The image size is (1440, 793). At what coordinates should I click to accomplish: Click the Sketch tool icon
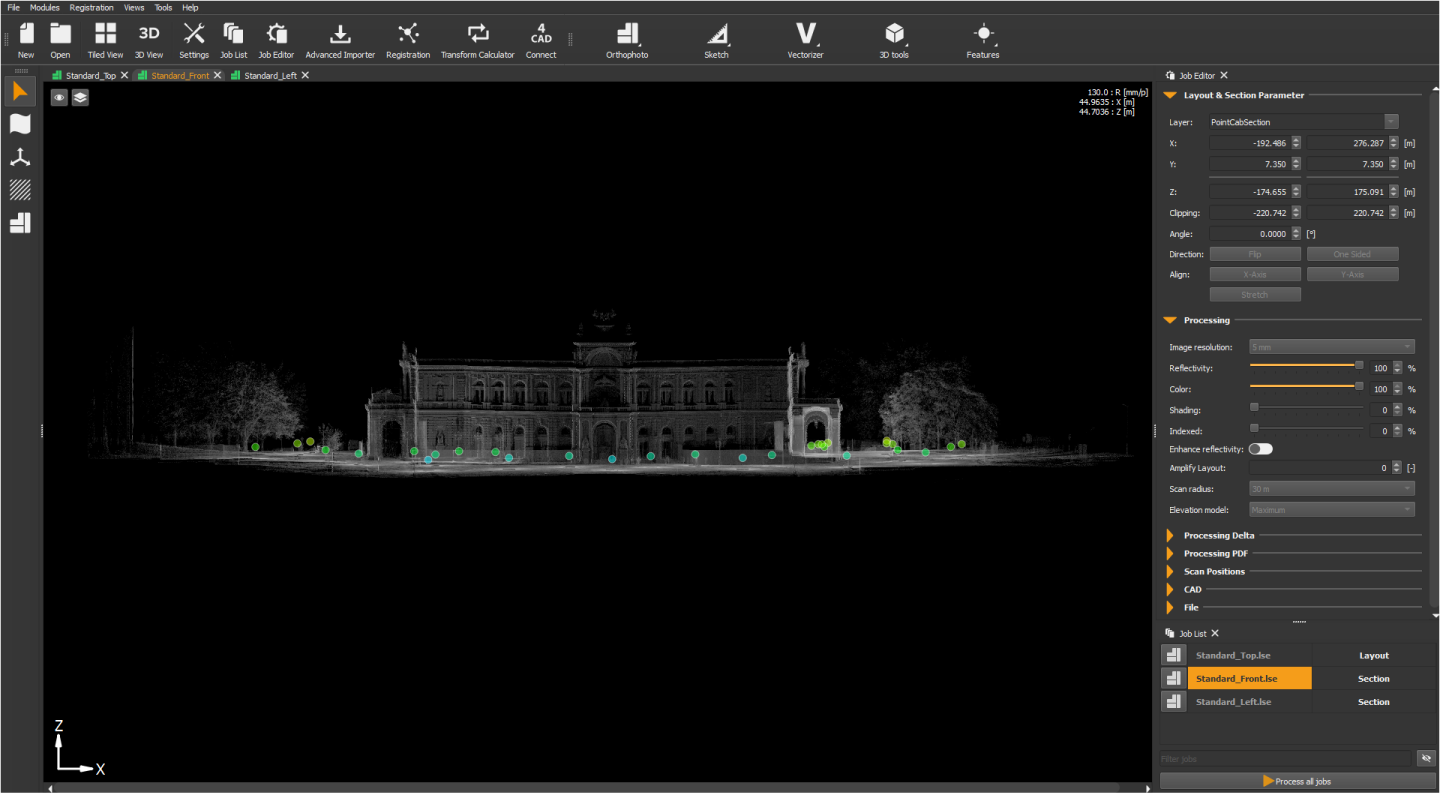[x=716, y=40]
